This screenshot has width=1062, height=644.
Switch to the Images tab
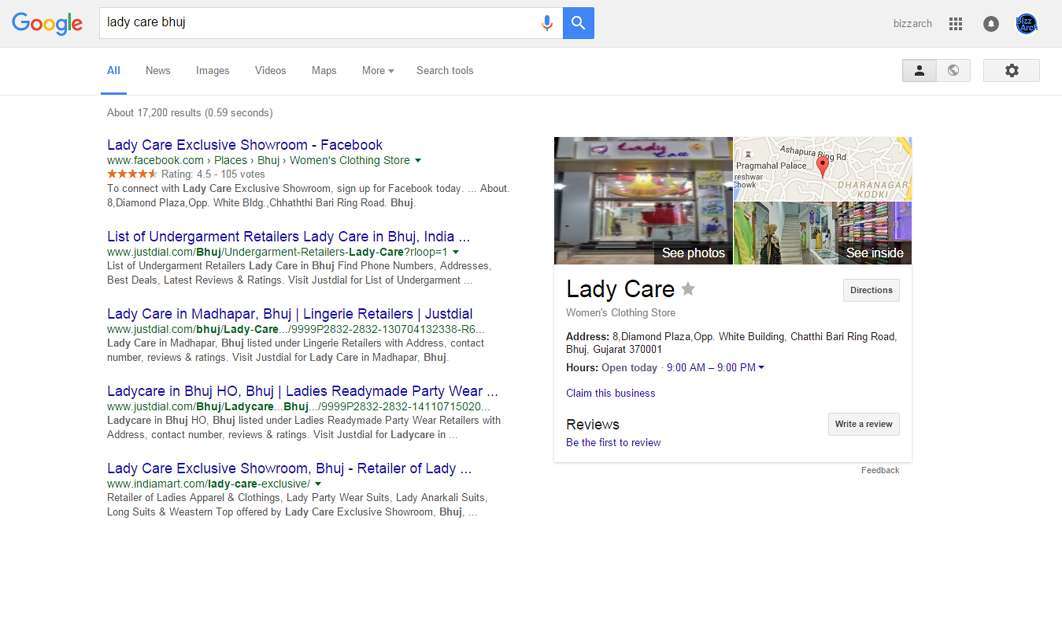[x=213, y=70]
